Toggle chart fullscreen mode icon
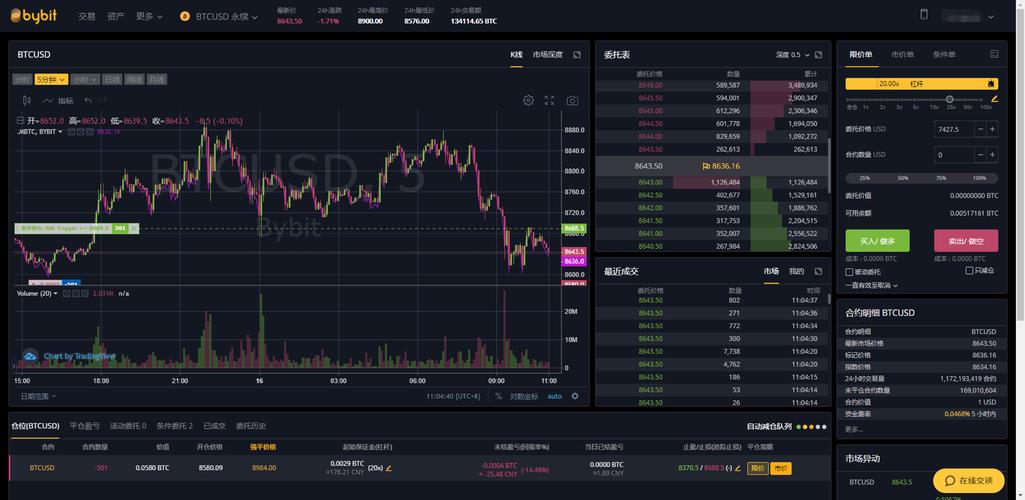The image size is (1025, 500). 549,101
